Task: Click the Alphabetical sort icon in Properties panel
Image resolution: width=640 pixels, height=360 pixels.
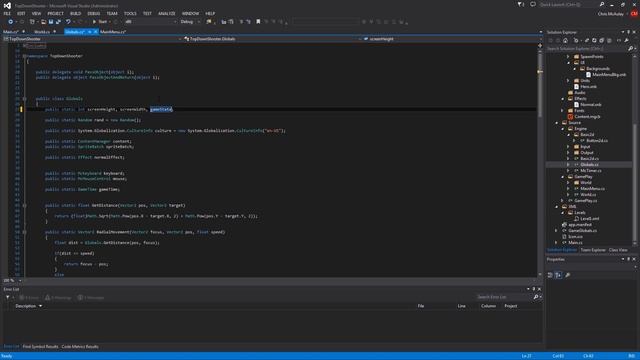Action: [558, 275]
